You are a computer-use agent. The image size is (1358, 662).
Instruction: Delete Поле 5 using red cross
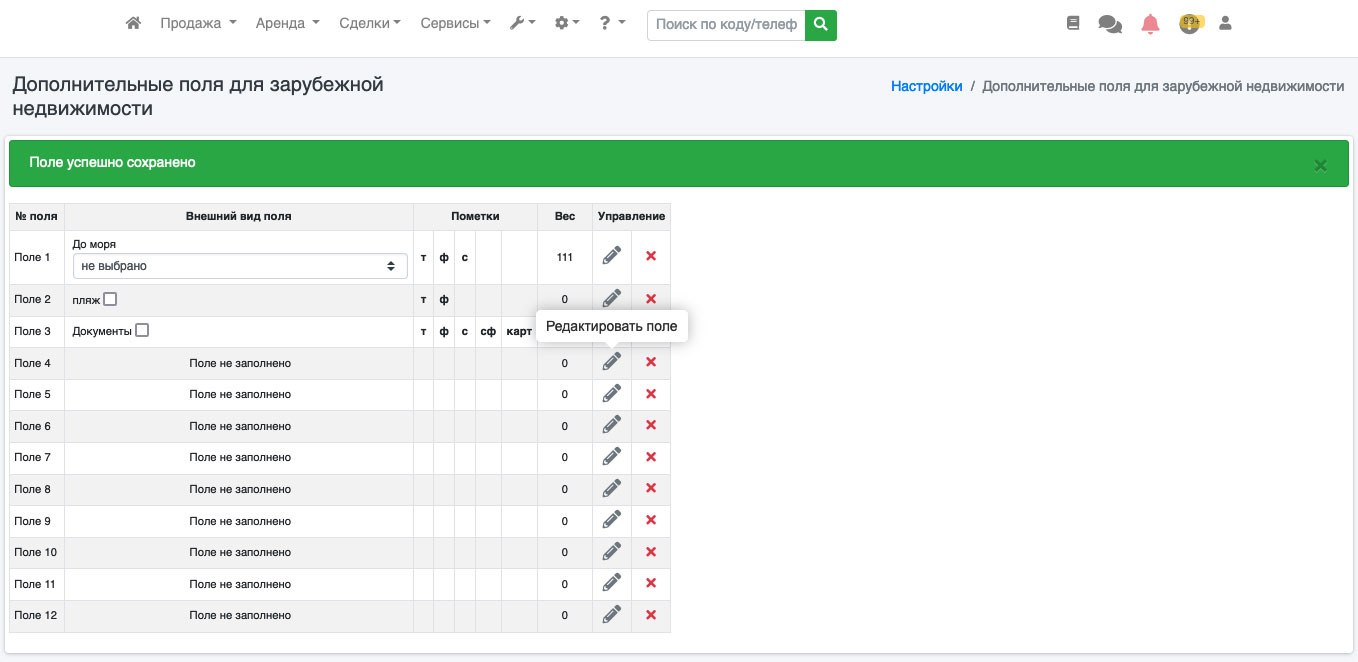(x=651, y=394)
